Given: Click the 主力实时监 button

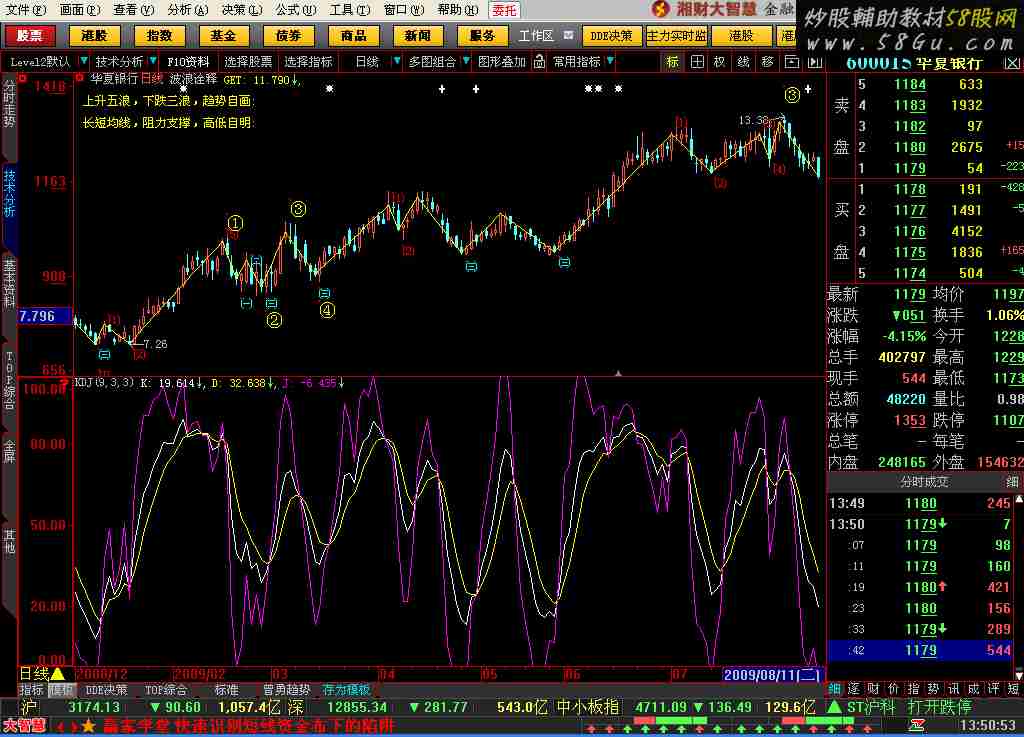Looking at the screenshot, I should (676, 36).
